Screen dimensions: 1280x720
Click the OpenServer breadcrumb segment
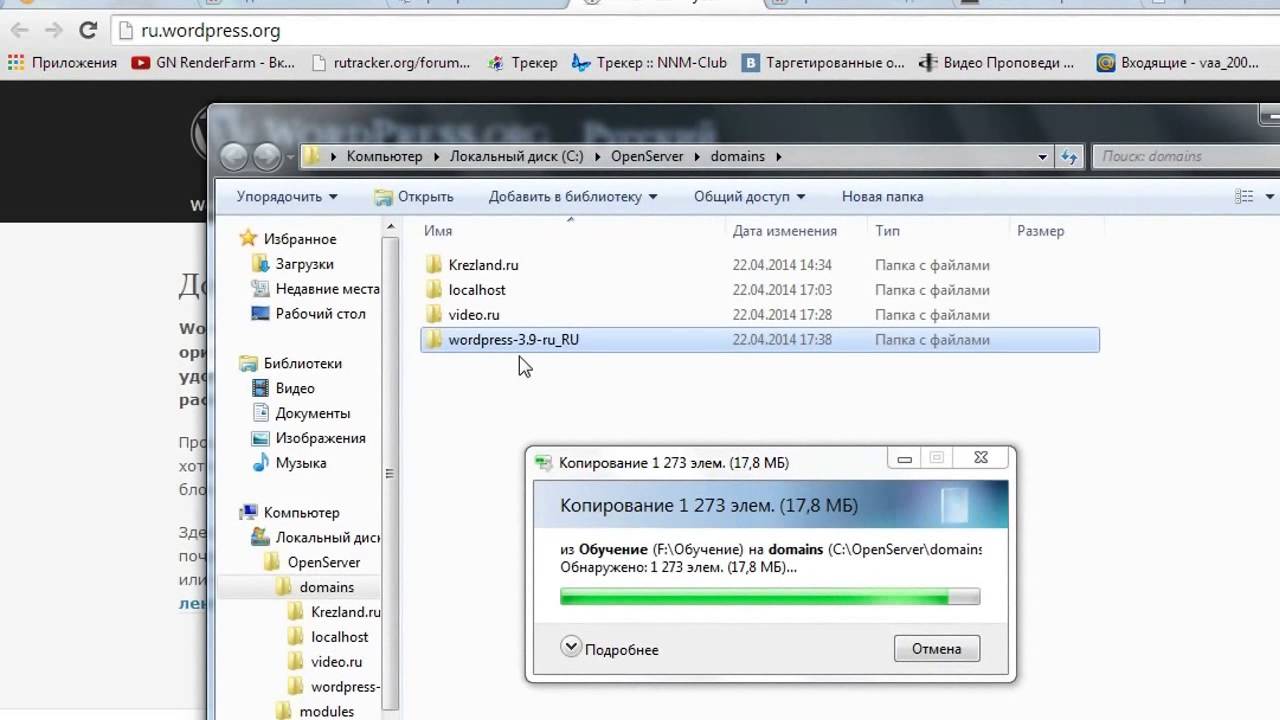(647, 156)
